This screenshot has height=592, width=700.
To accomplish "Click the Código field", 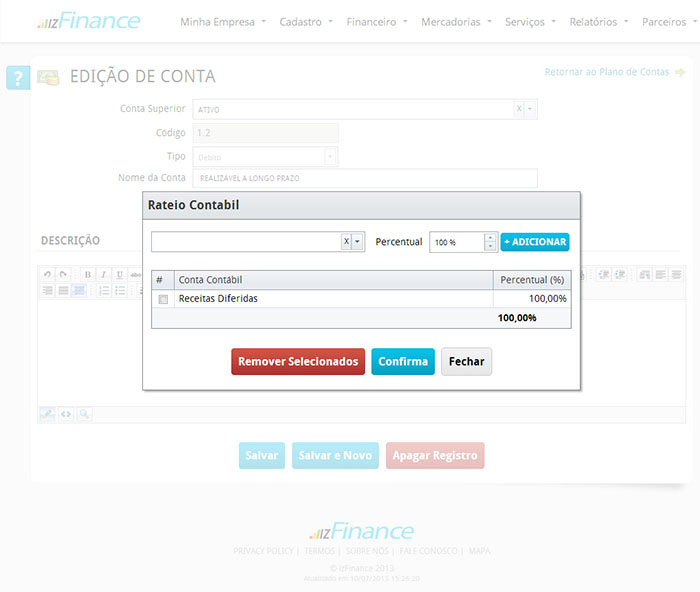I will (x=265, y=133).
